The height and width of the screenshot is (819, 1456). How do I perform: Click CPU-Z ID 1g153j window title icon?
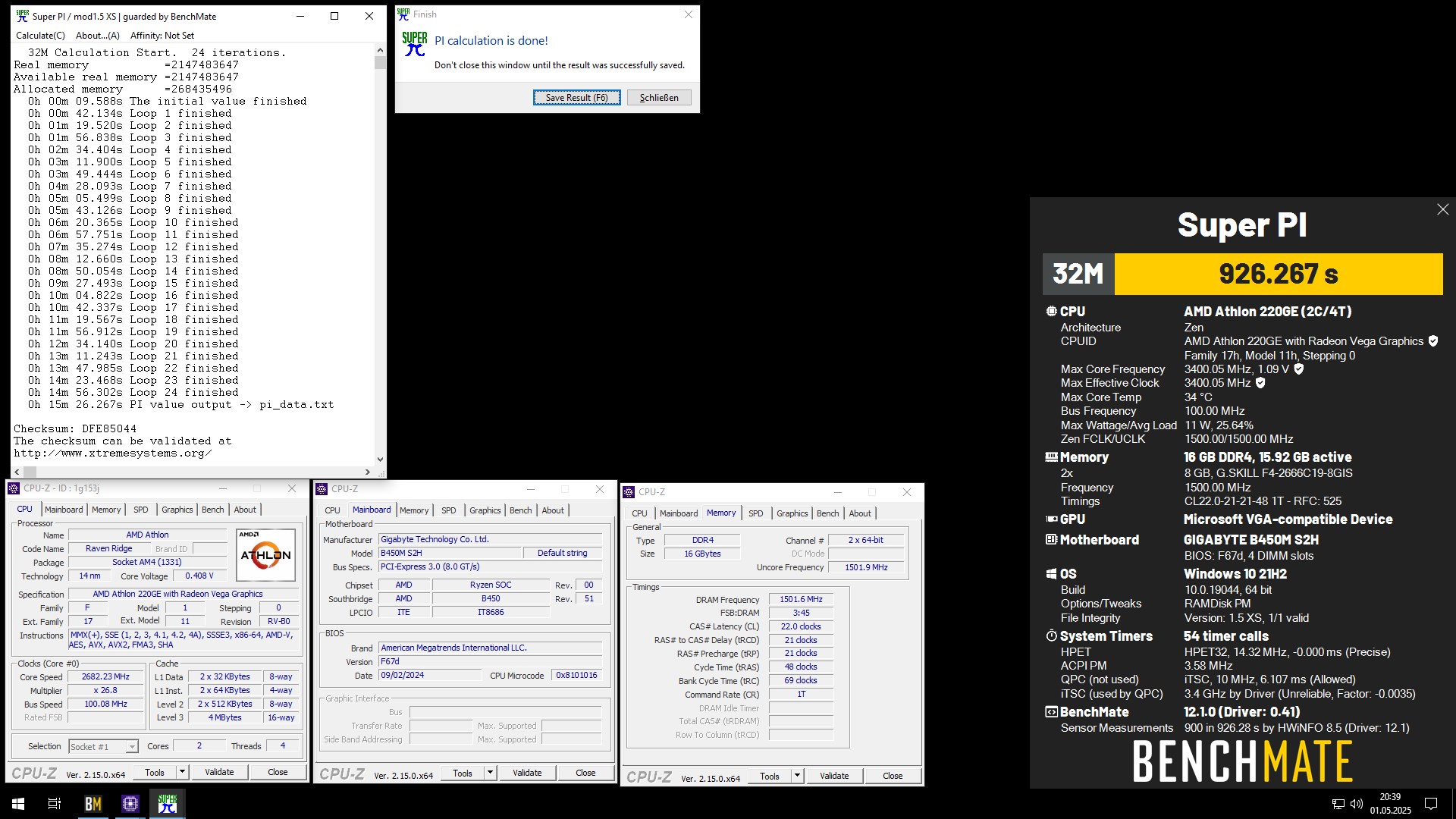click(14, 488)
